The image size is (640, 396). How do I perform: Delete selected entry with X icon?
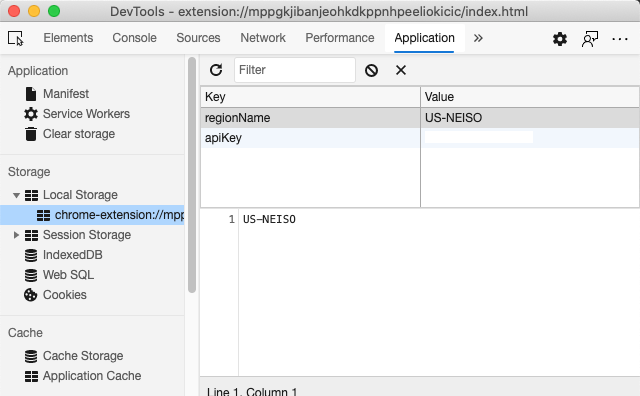401,70
